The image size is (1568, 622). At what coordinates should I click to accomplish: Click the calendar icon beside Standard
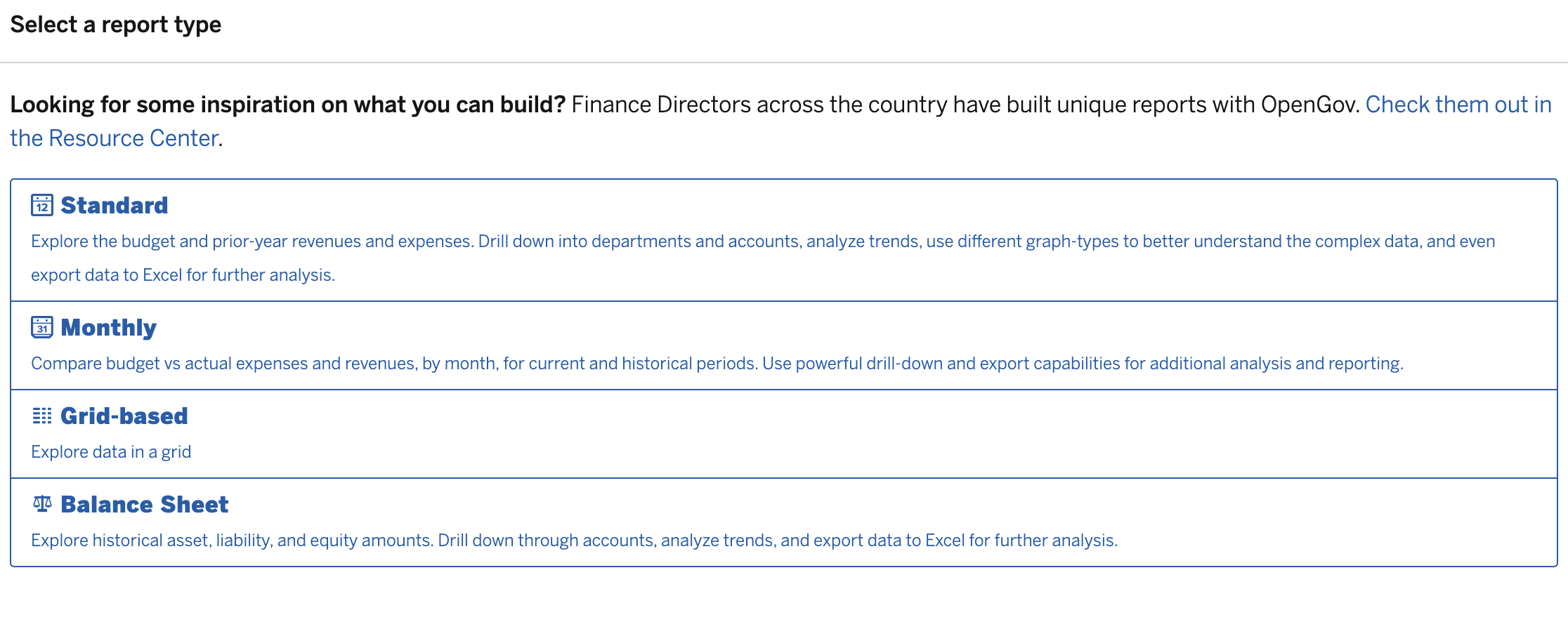pos(42,205)
